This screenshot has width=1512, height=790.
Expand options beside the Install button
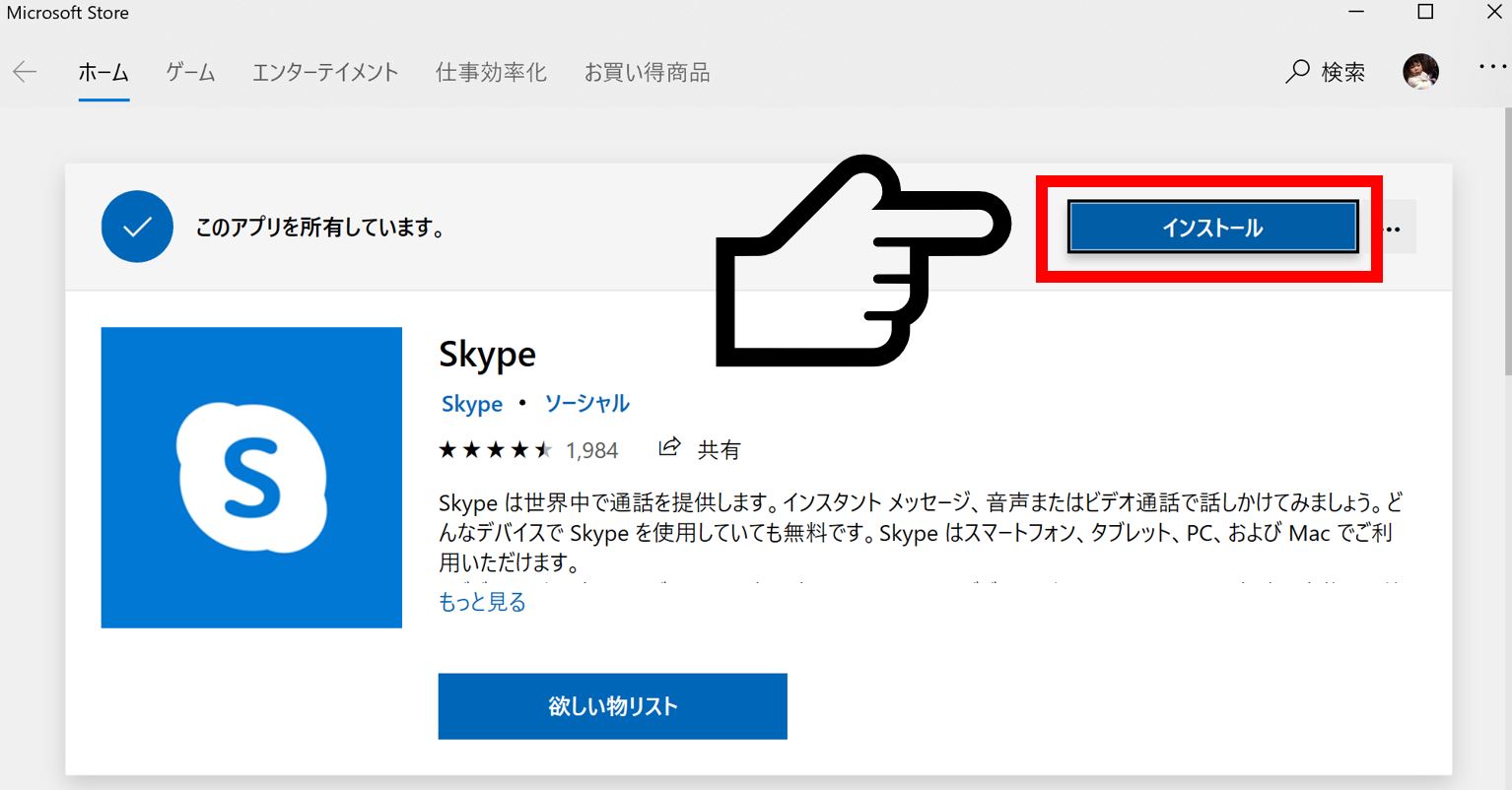(x=1393, y=229)
